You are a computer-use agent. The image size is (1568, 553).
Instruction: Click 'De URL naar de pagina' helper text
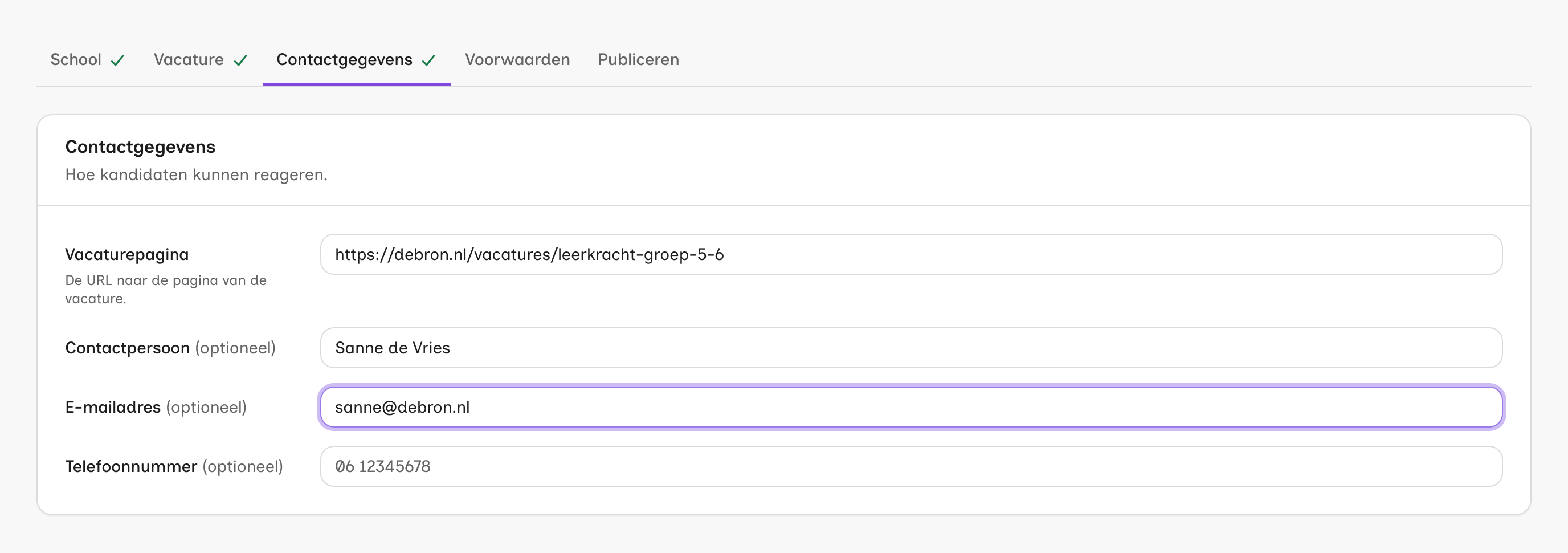[x=166, y=289]
